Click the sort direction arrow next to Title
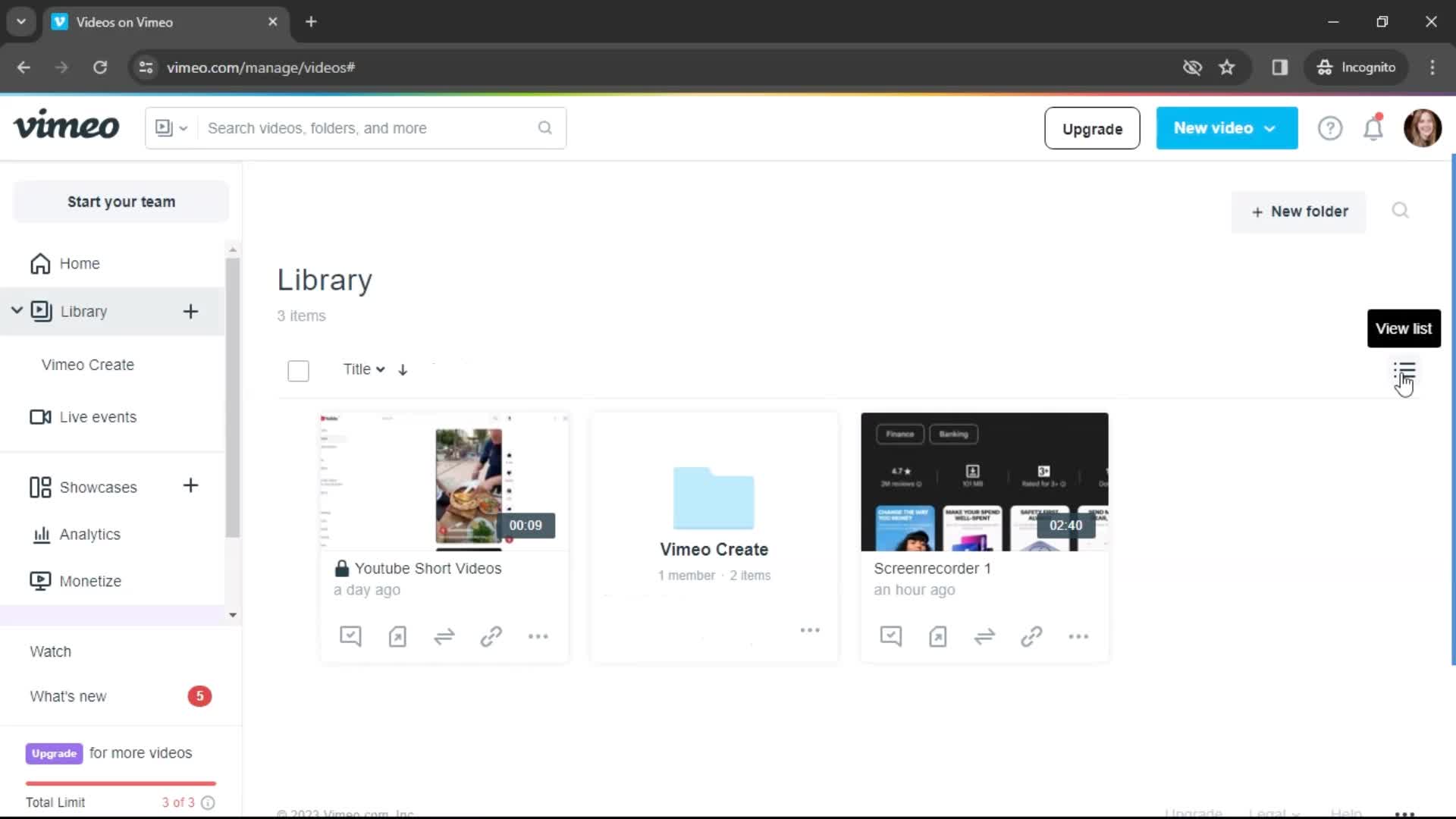 point(403,369)
